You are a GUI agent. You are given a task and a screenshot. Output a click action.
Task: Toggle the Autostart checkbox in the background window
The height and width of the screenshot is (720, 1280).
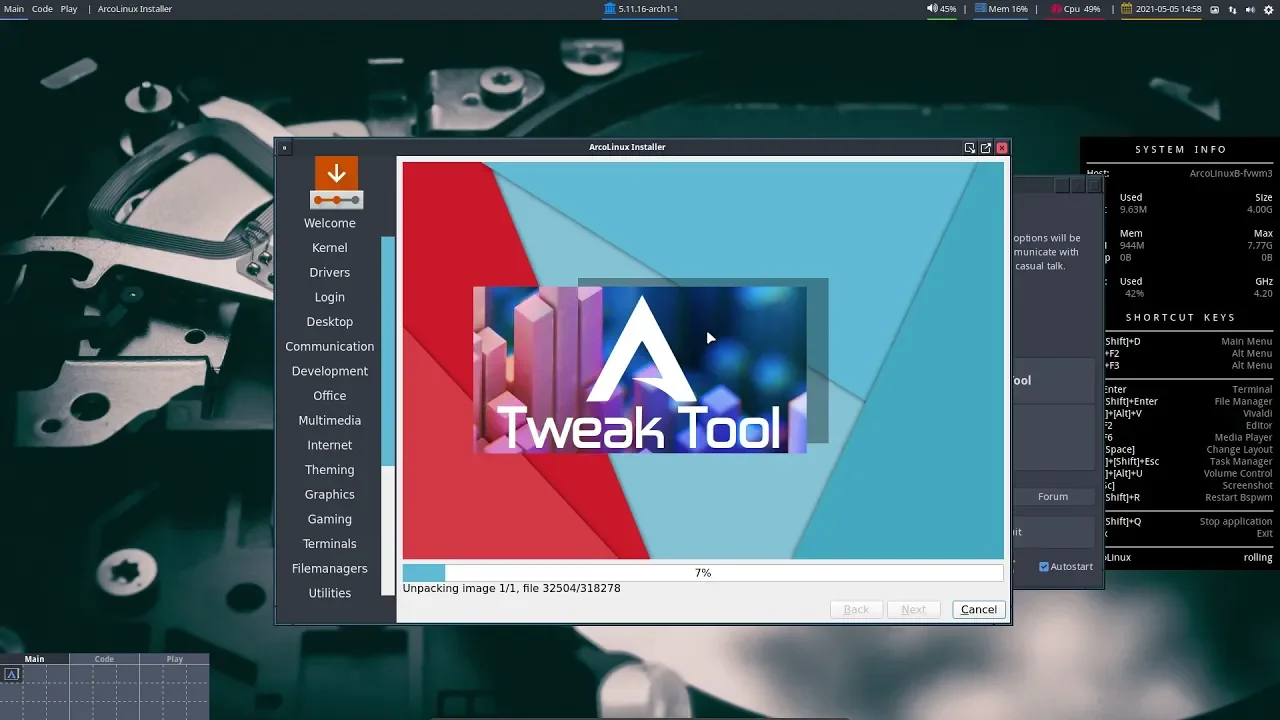1044,566
